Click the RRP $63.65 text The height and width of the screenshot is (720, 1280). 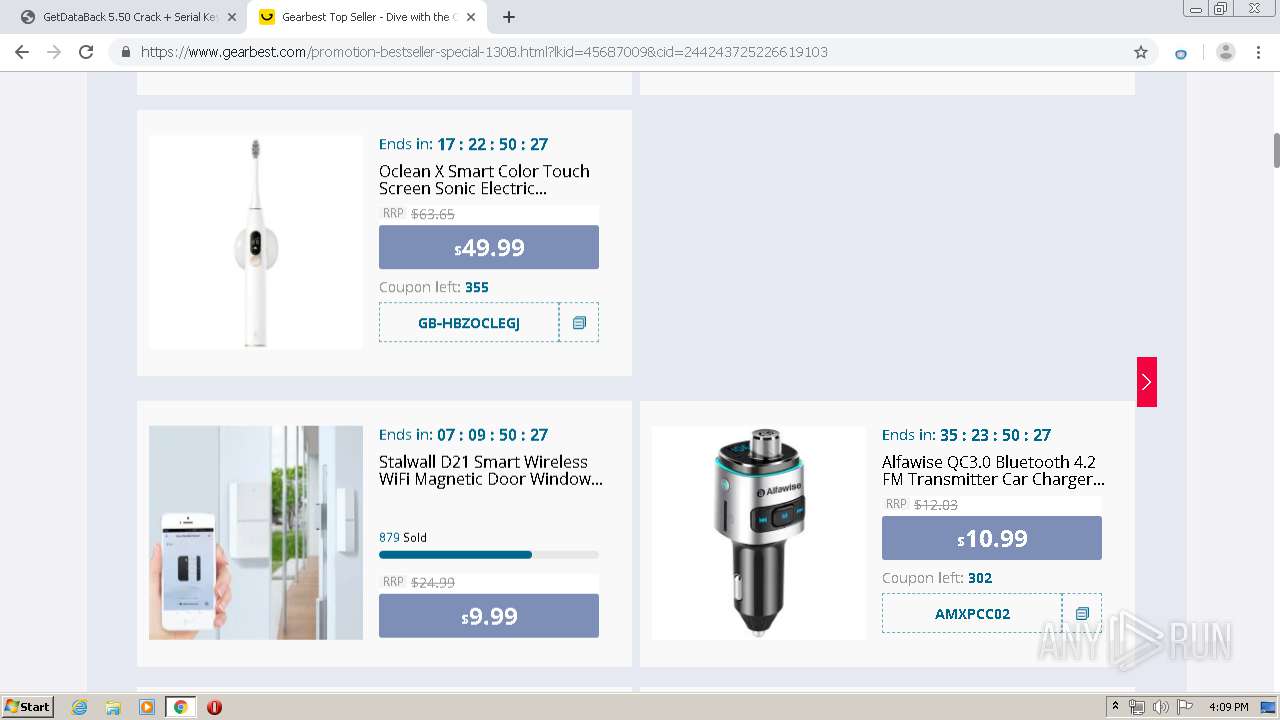419,214
